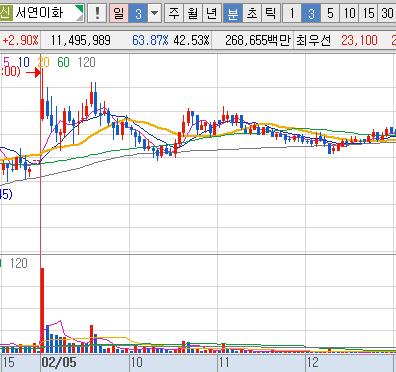Viewport: 396px width, 372px height.
Task: Click the green corner marker in the stock name box
Action: [x=80, y=8]
